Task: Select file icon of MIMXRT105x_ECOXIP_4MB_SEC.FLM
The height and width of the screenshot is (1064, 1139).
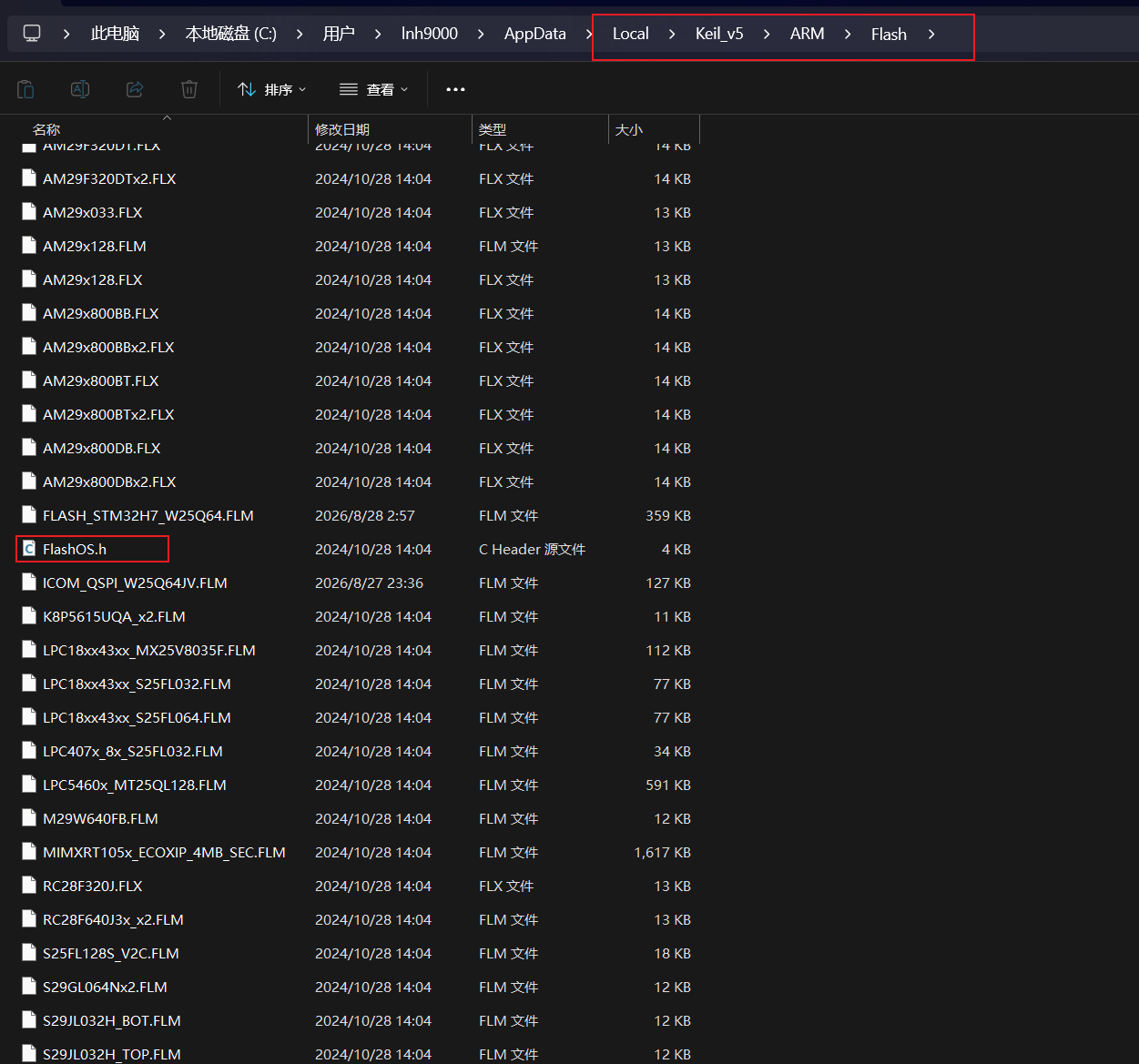Action: click(29, 852)
